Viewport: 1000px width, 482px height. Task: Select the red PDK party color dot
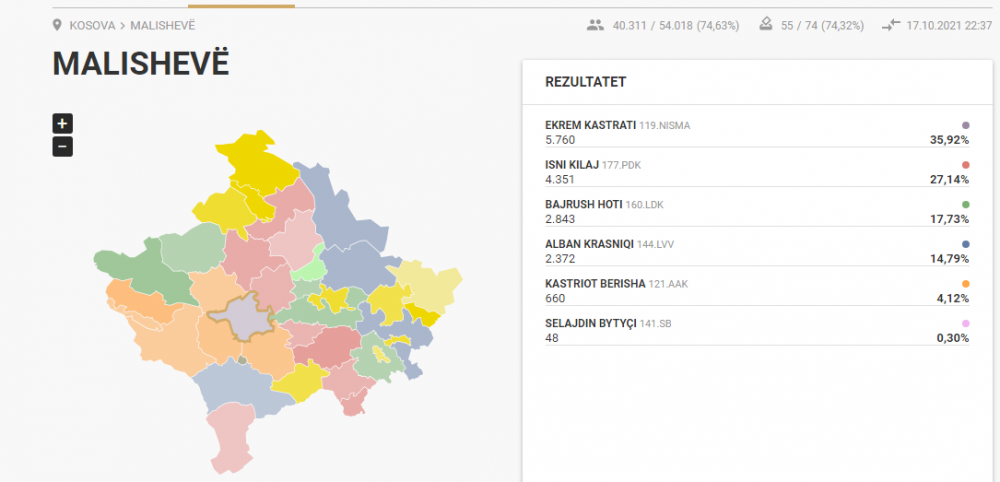(x=965, y=165)
